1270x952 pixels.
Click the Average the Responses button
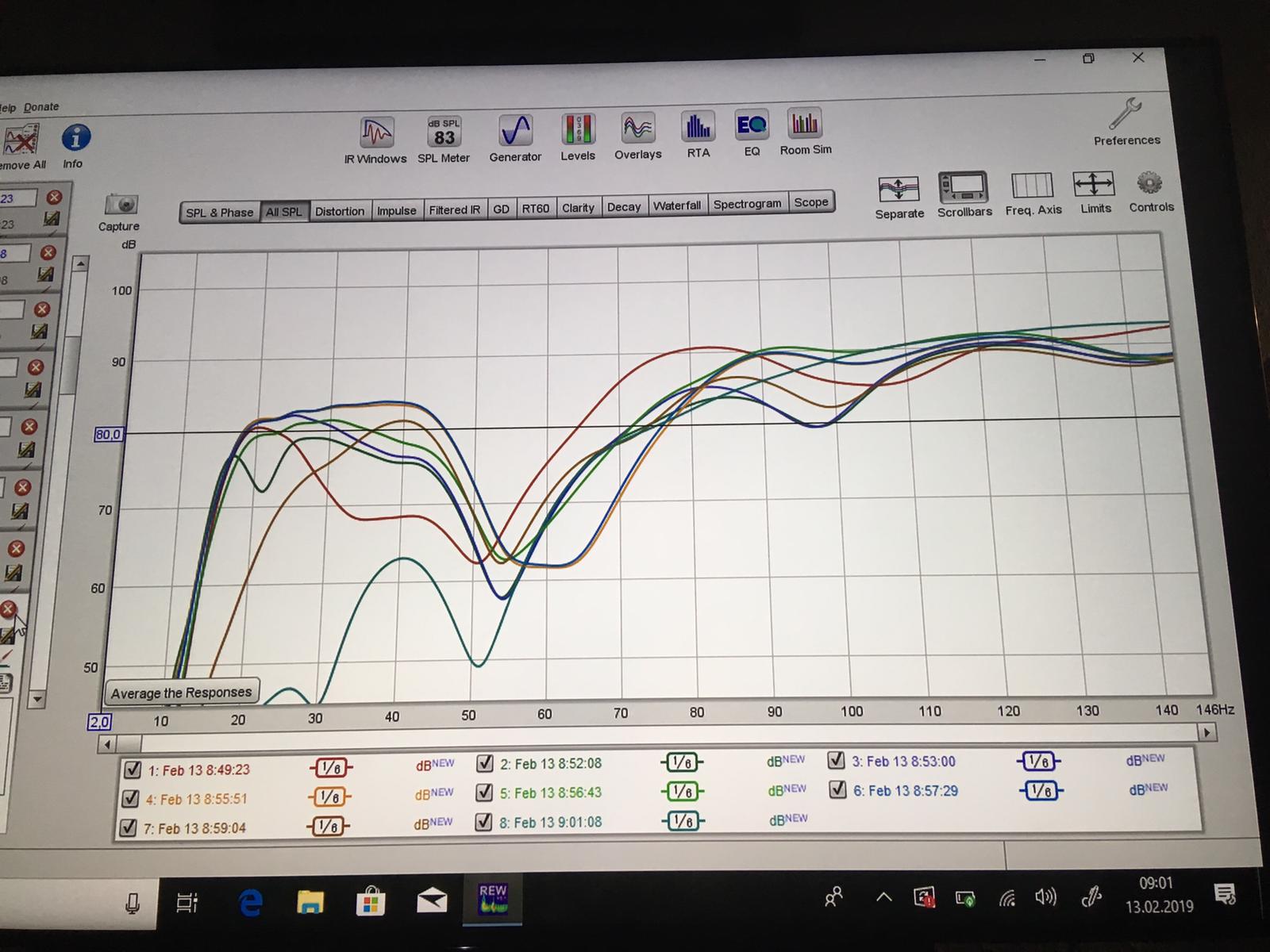[181, 693]
